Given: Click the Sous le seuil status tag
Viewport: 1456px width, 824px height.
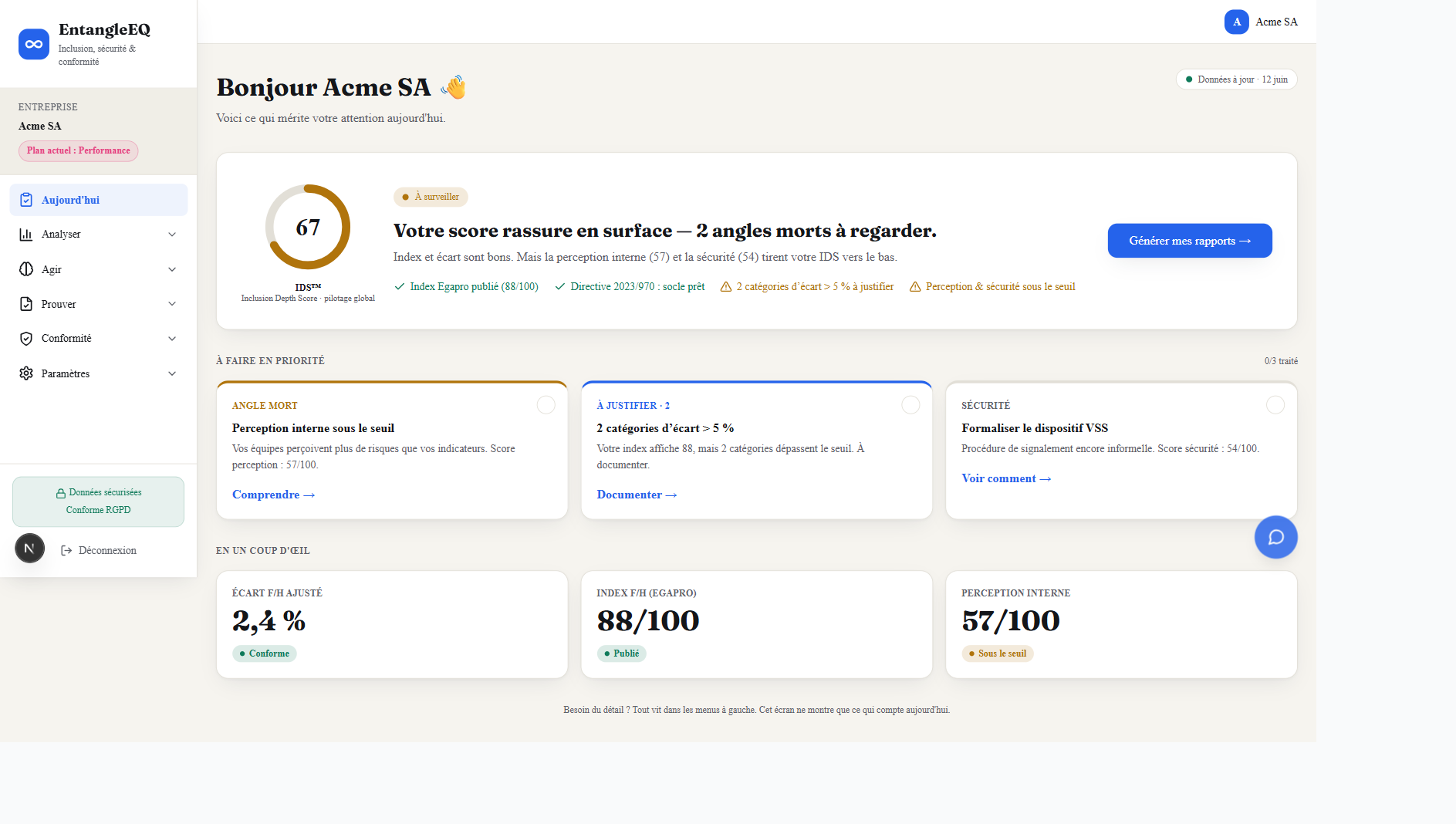Looking at the screenshot, I should (x=998, y=653).
